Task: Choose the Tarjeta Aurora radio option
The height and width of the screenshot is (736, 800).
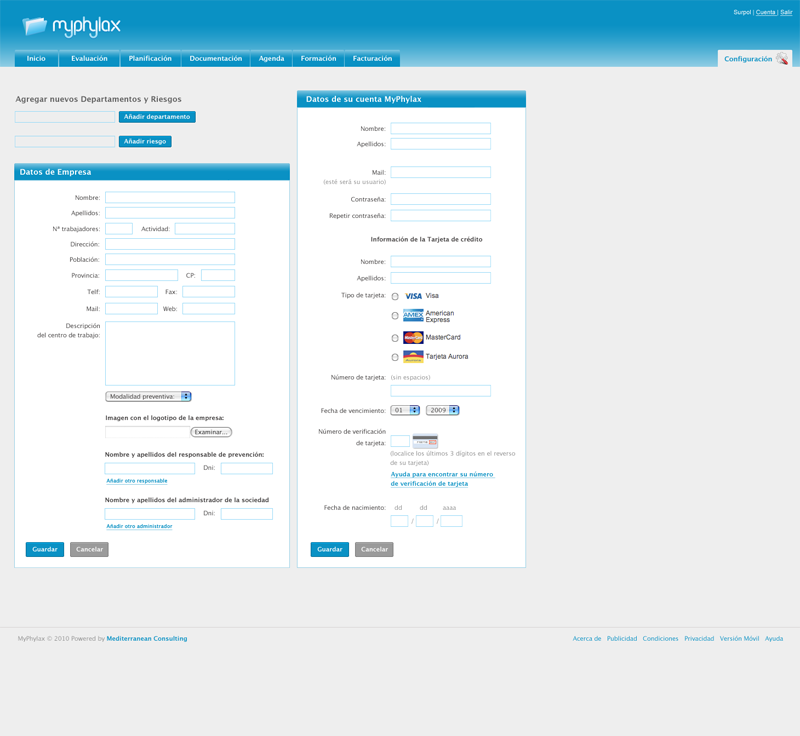Action: pos(395,358)
